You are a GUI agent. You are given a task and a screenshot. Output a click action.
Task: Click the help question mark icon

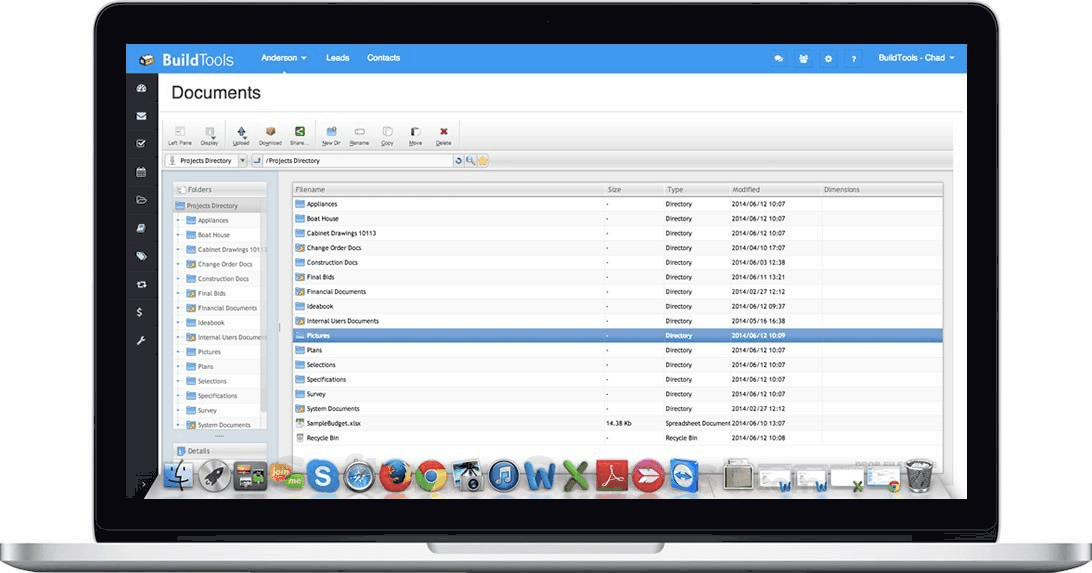click(x=853, y=59)
